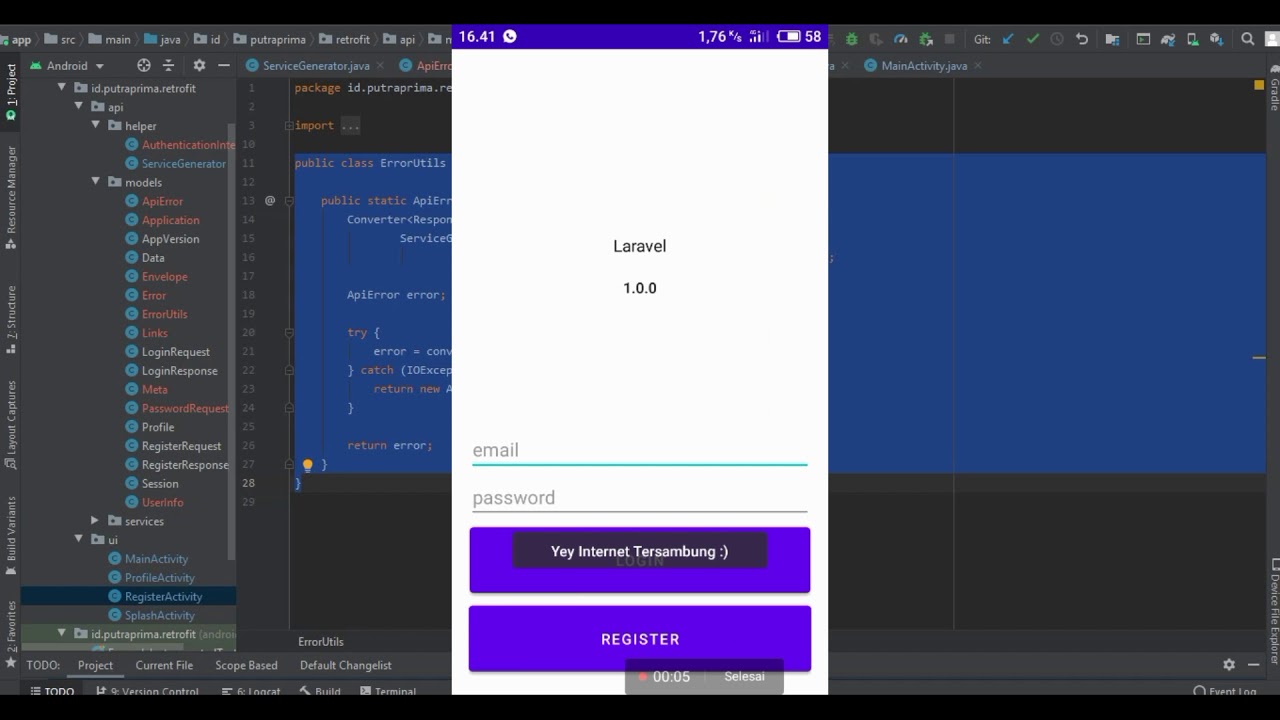Viewport: 1280px width, 720px height.
Task: Click Collapse All icon in Project panel
Action: click(168, 65)
